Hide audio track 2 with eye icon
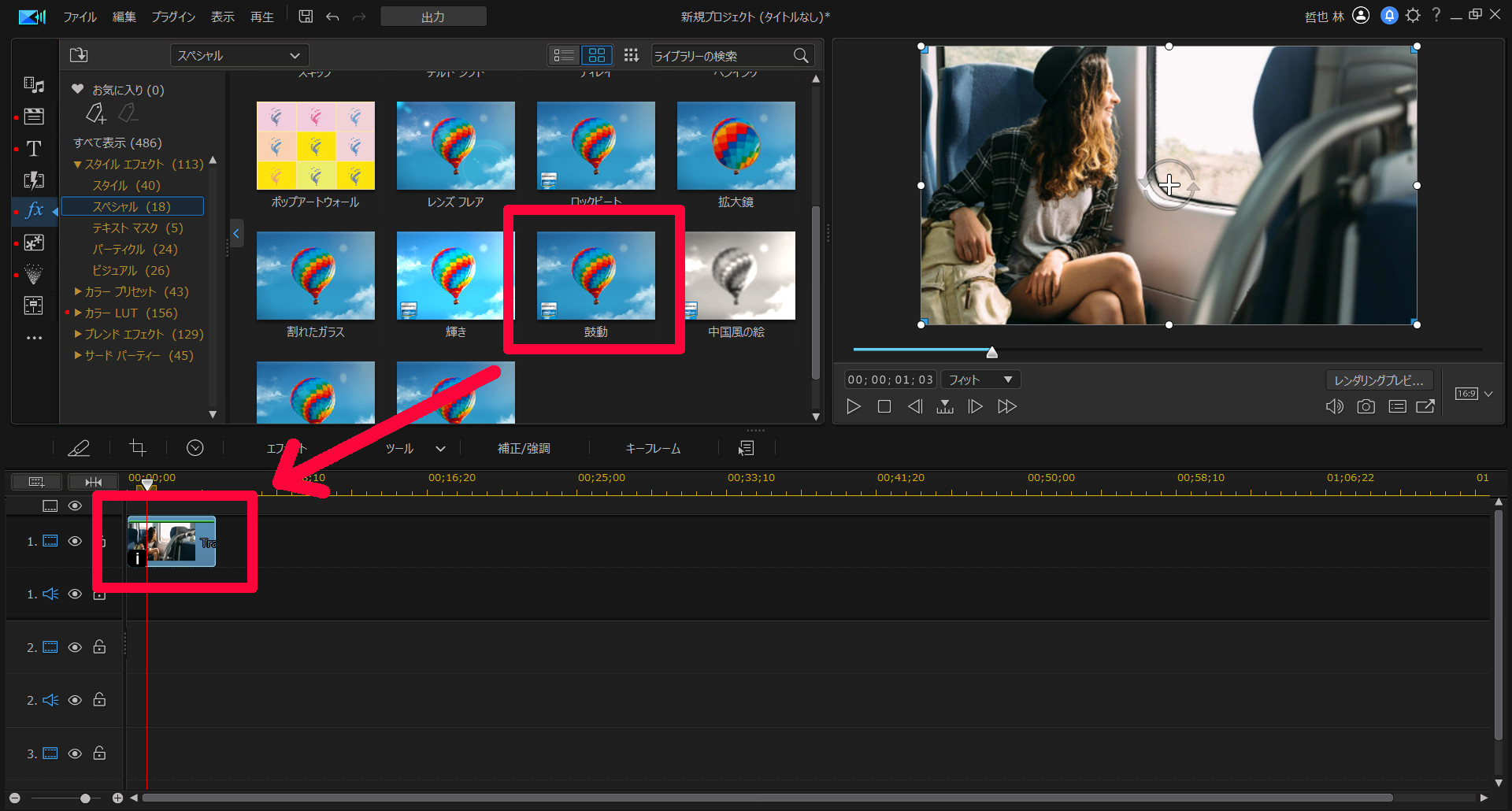This screenshot has width=1512, height=811. 75,700
